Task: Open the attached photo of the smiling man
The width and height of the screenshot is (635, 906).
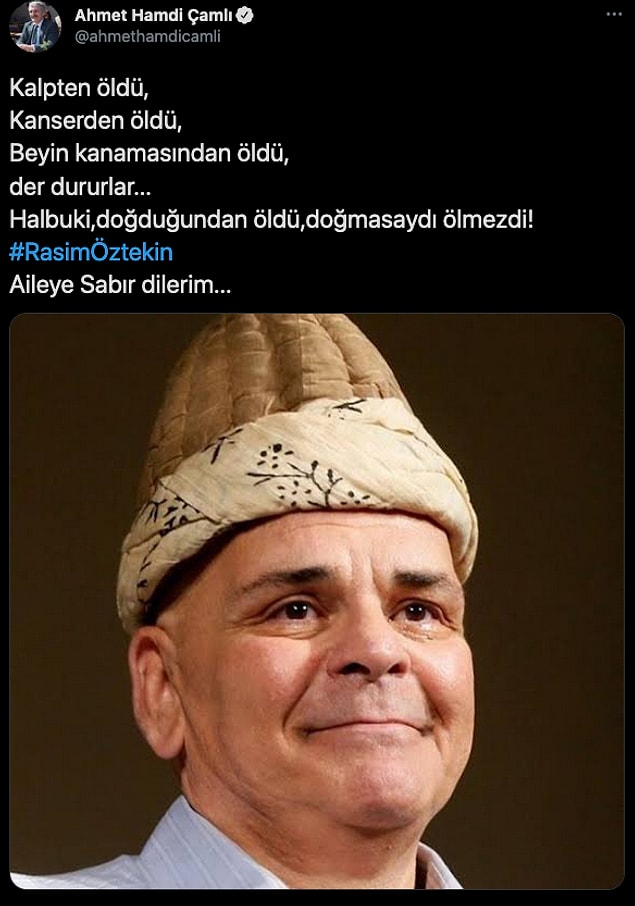Action: click(317, 601)
